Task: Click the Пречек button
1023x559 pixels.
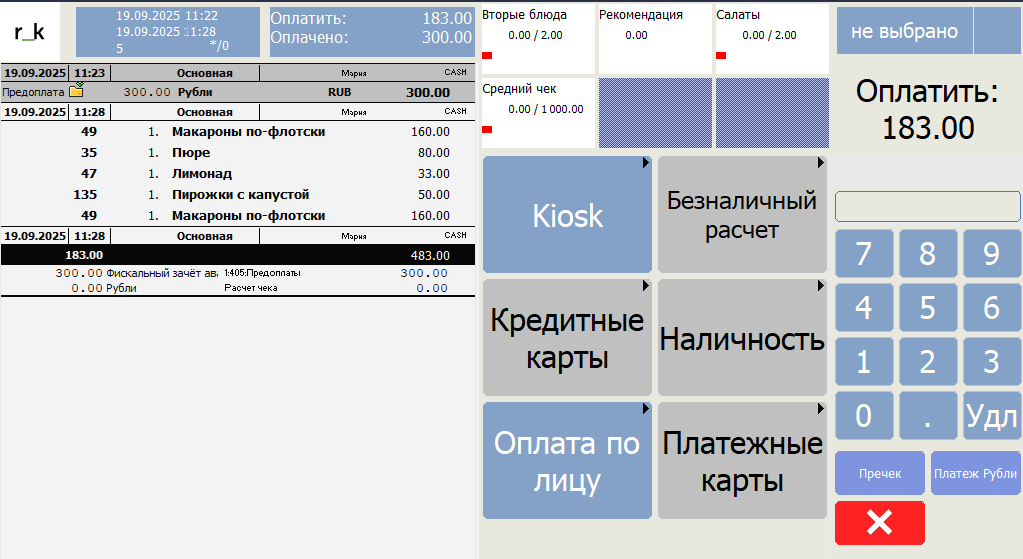Action: click(880, 473)
